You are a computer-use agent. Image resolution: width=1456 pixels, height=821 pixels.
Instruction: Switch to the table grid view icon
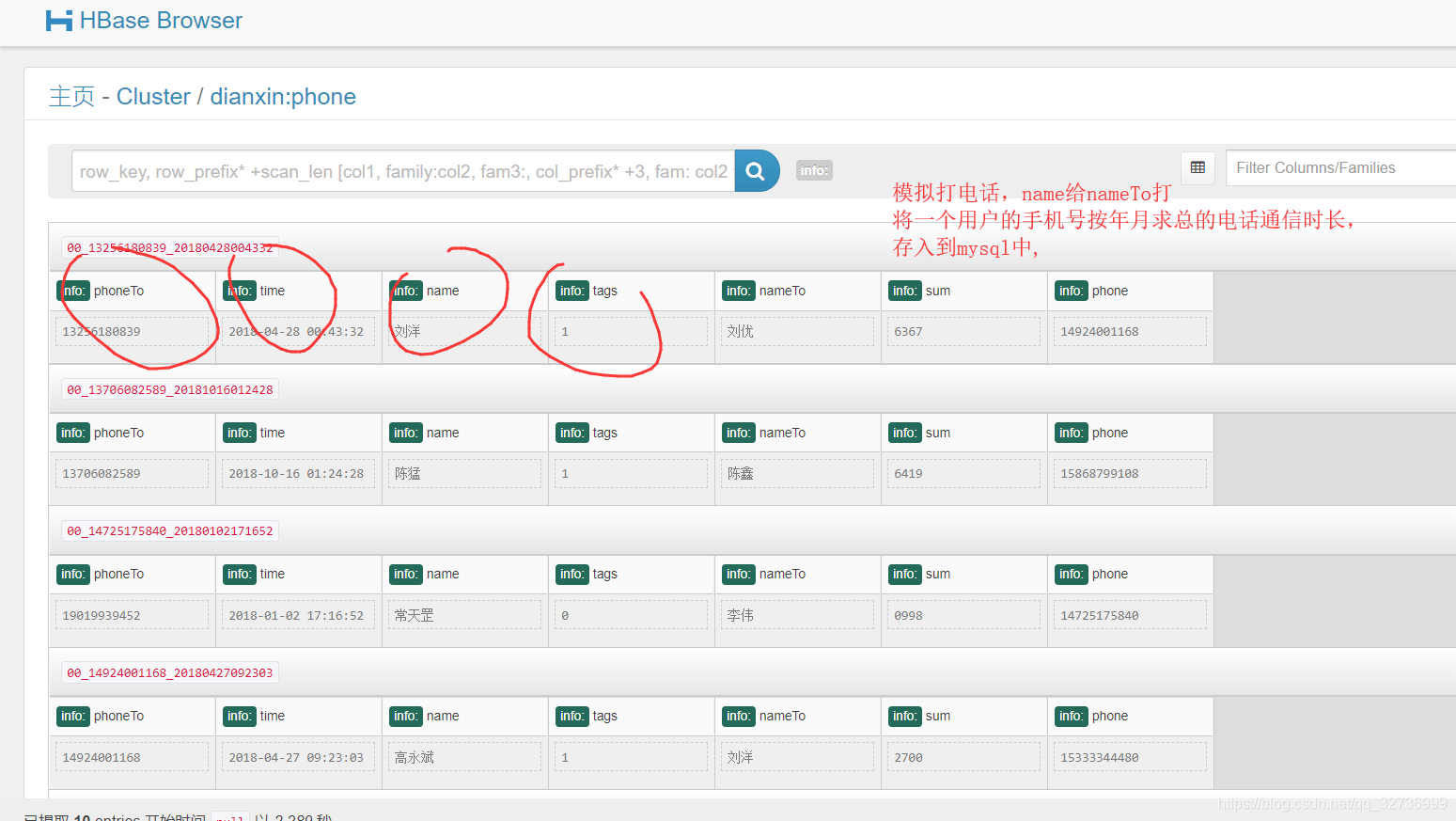(x=1198, y=167)
